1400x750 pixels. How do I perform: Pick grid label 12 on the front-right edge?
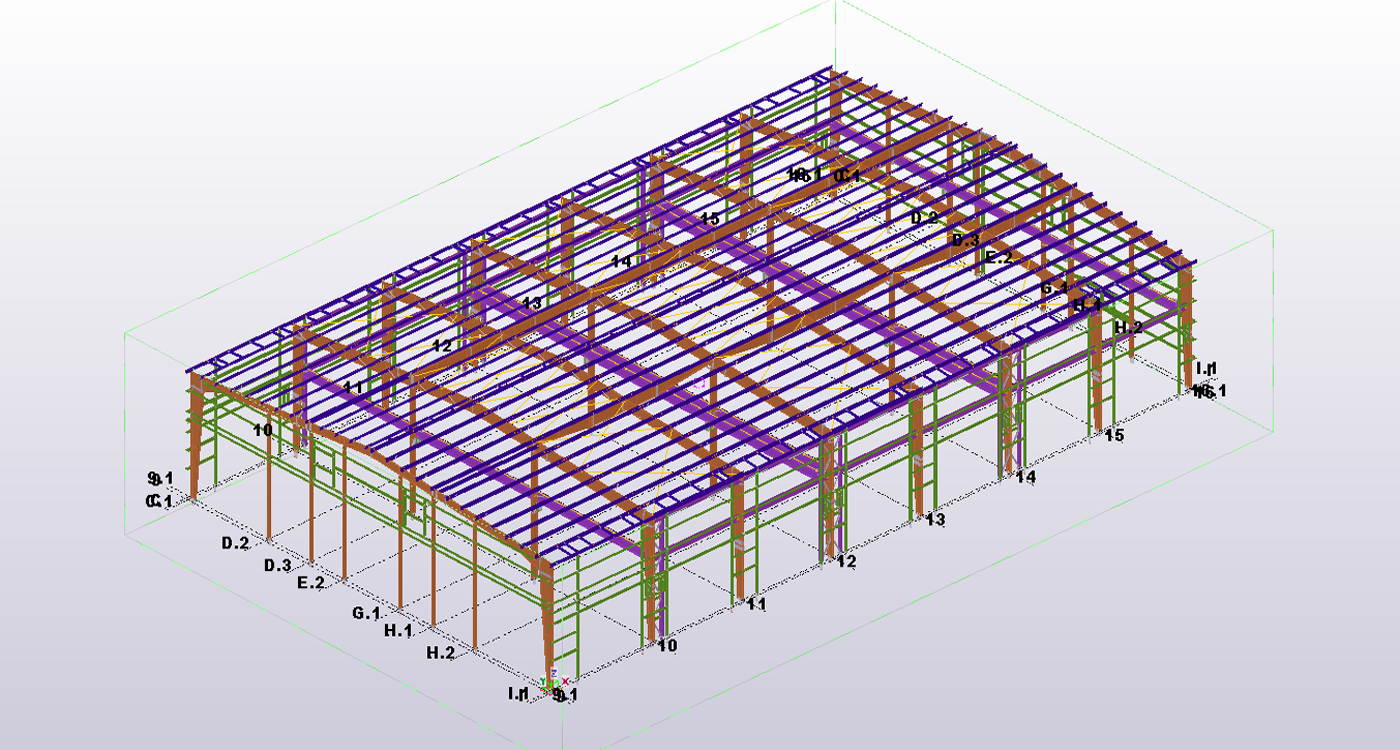[x=846, y=562]
